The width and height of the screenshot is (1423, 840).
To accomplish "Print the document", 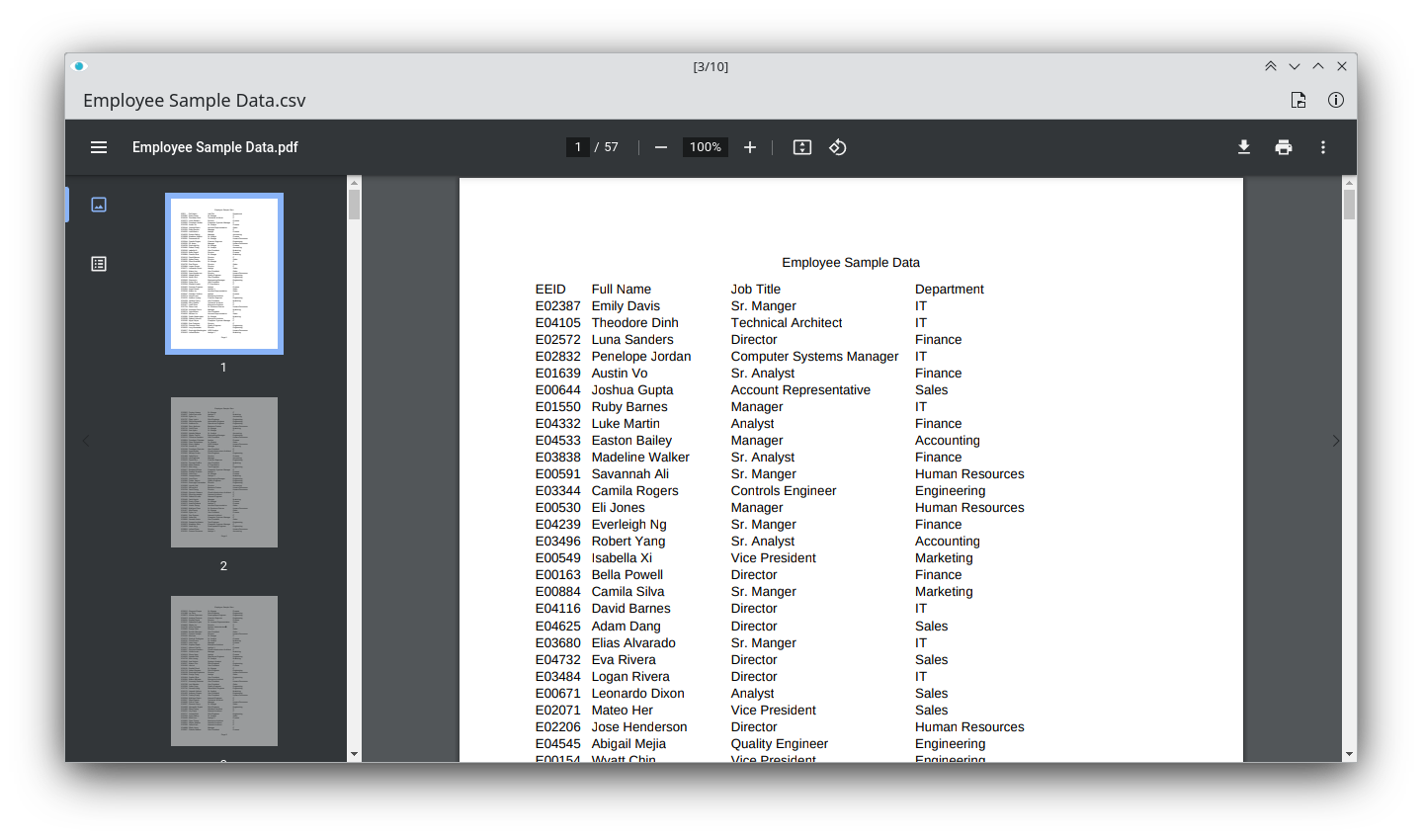I will 1284,147.
